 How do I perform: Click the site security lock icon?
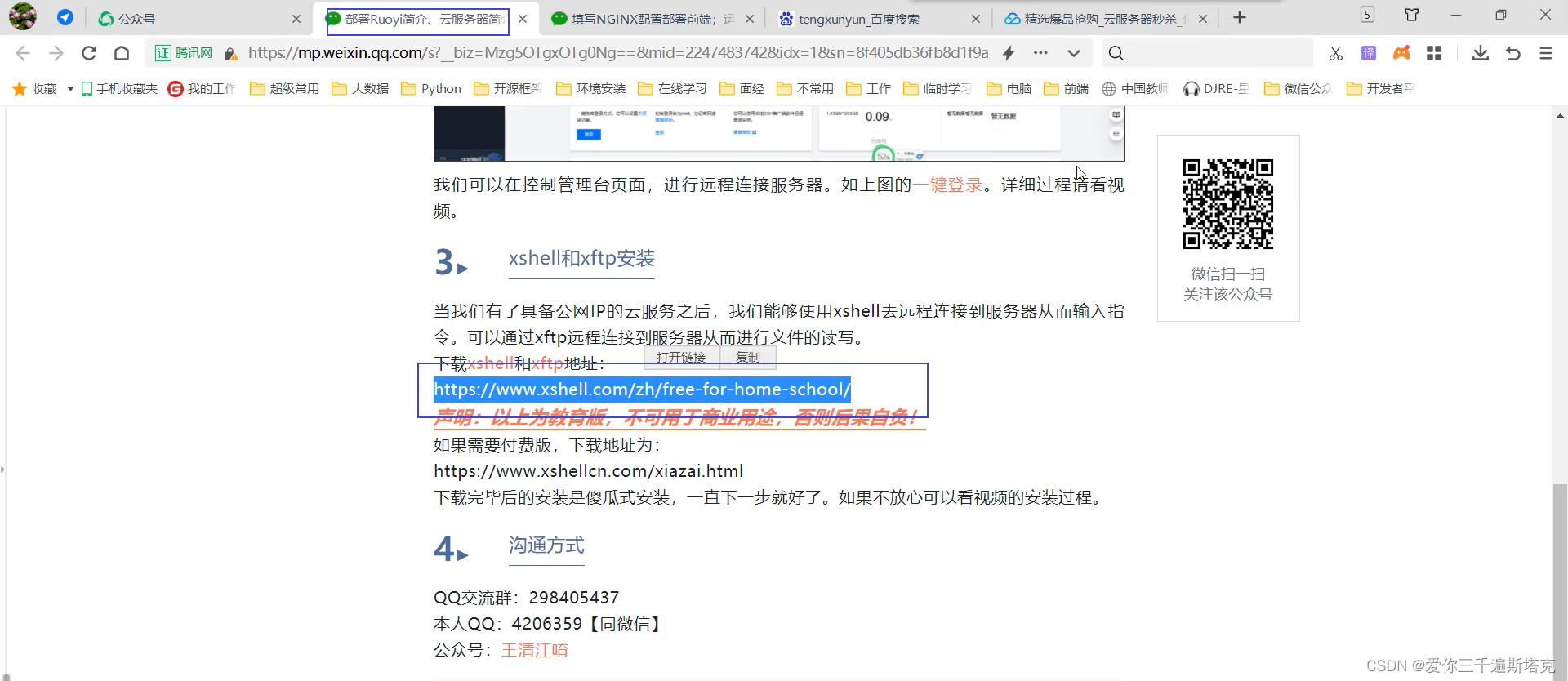tap(231, 54)
